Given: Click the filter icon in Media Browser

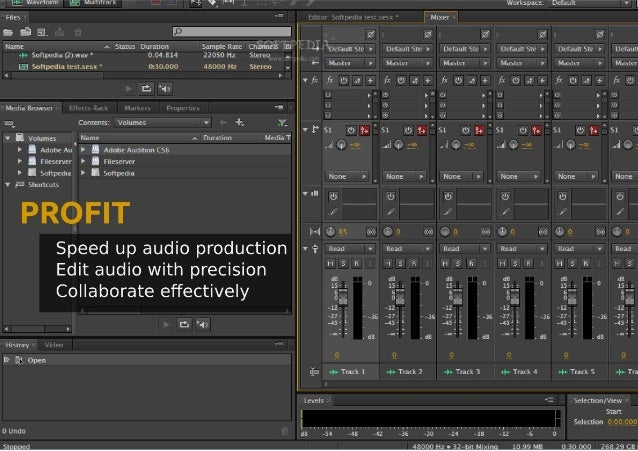Looking at the screenshot, I should point(282,122).
